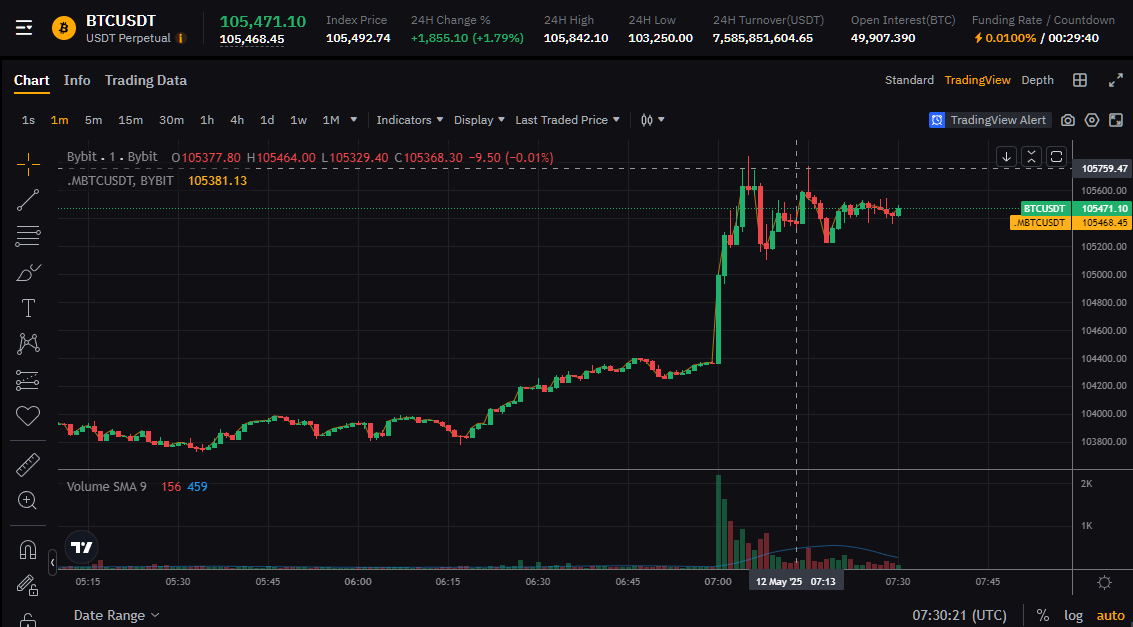The width and height of the screenshot is (1133, 627).
Task: Switch chart to Standard view
Action: [x=909, y=80]
